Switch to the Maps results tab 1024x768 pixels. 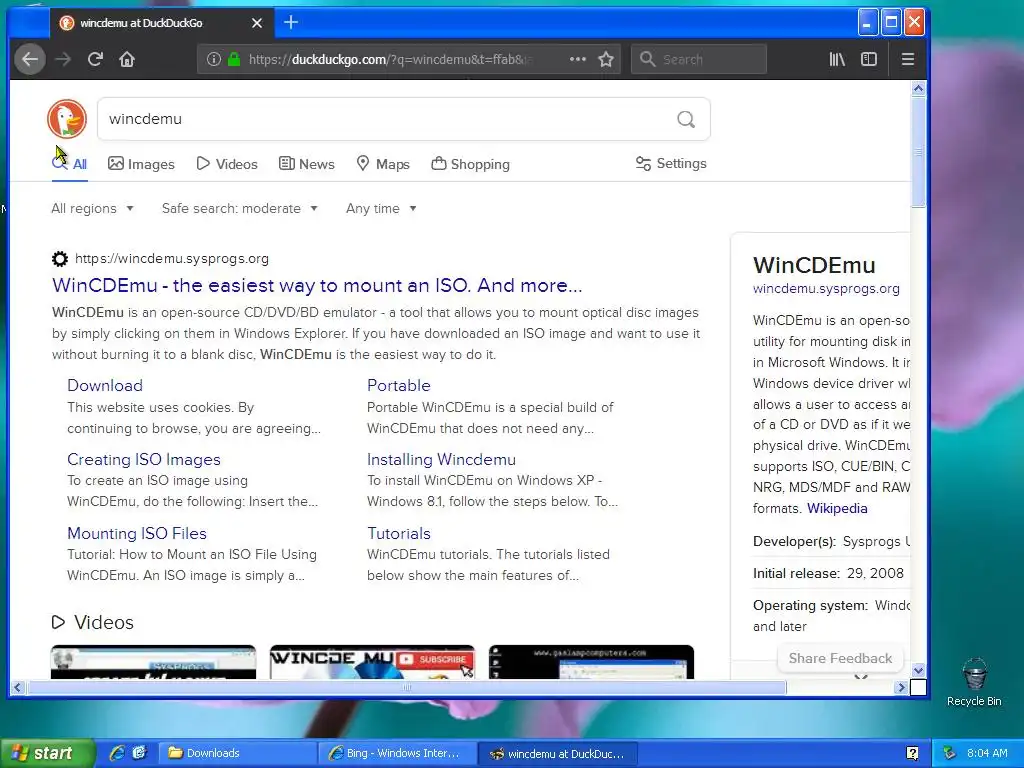click(383, 164)
